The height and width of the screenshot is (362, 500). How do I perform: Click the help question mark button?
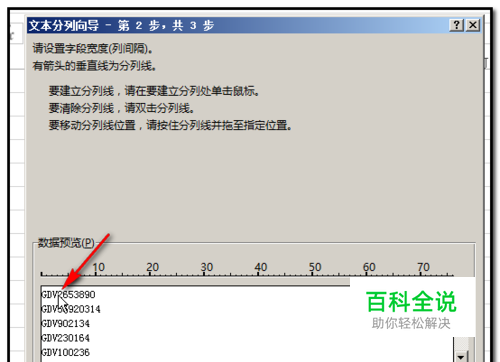[x=457, y=25]
